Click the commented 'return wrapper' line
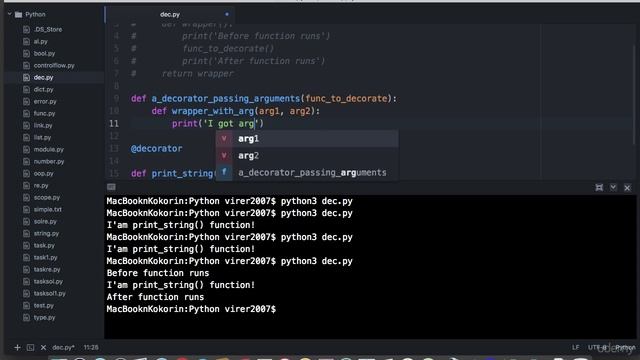The image size is (640, 360). point(198,74)
